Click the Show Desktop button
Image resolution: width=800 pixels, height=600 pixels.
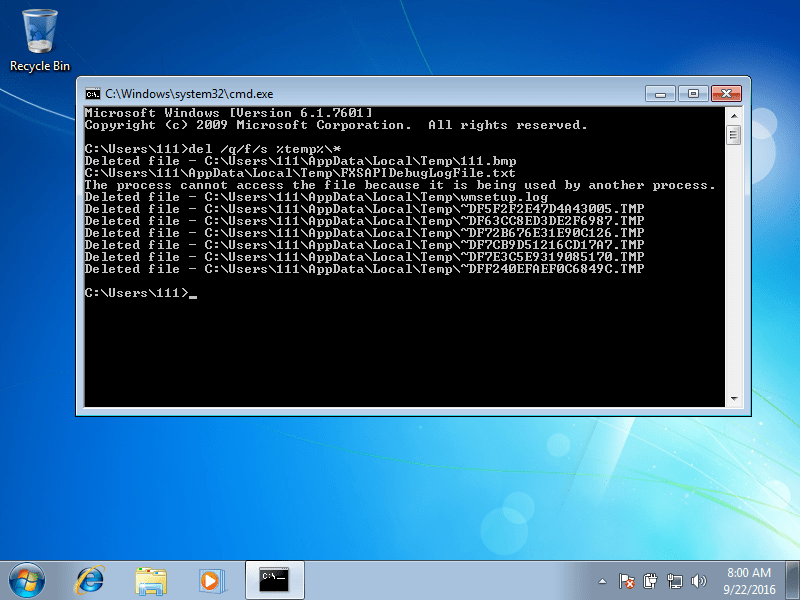tap(793, 579)
